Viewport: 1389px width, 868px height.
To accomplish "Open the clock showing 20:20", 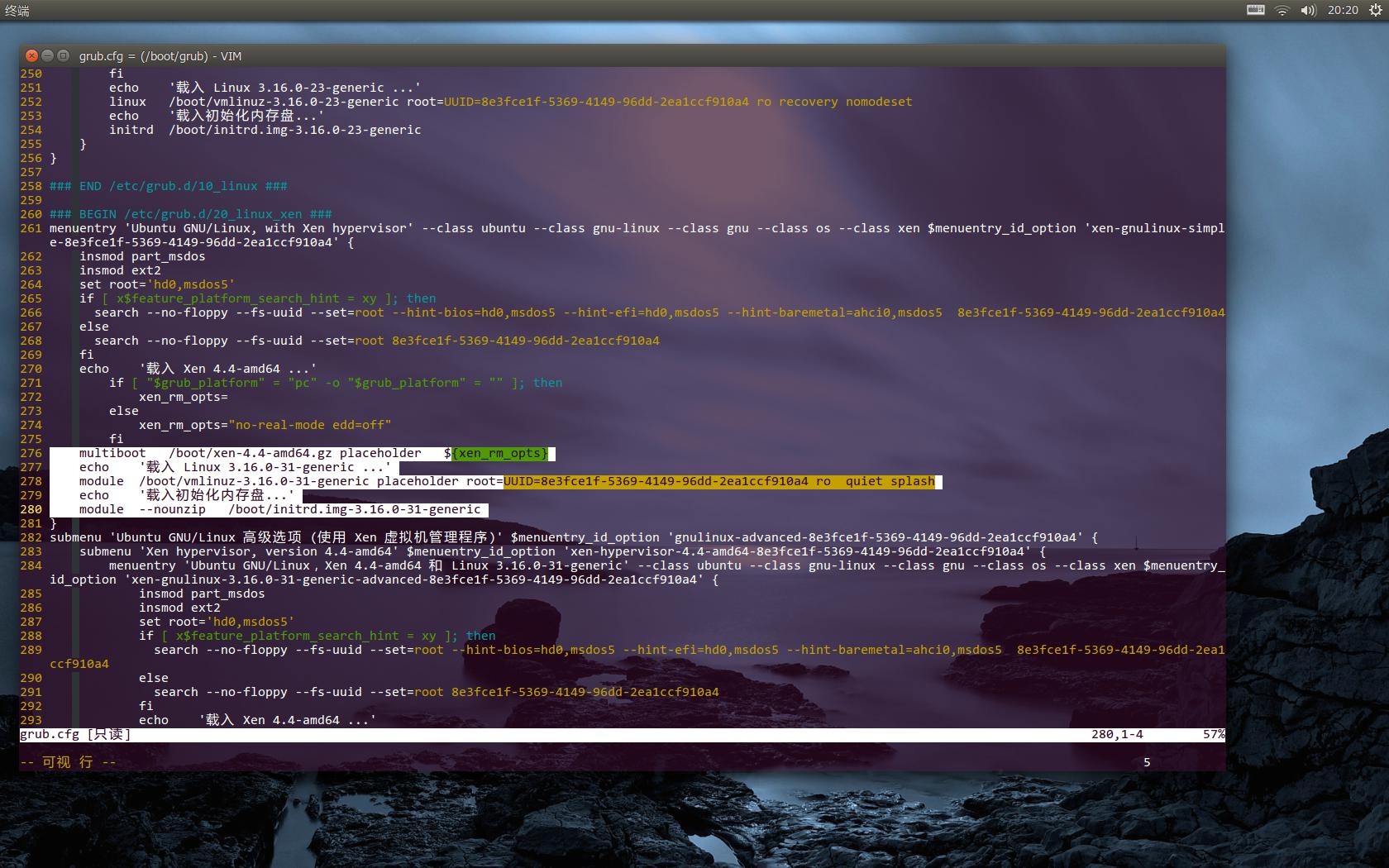I will [x=1343, y=11].
